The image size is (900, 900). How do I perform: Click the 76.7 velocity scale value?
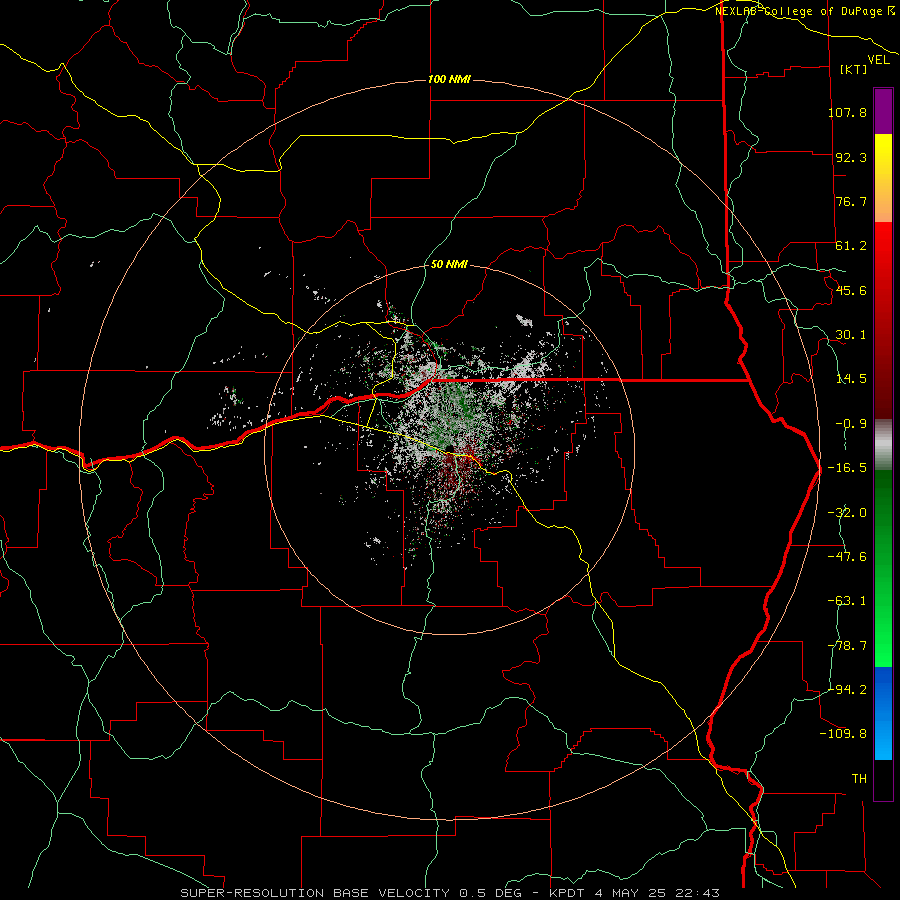851,201
